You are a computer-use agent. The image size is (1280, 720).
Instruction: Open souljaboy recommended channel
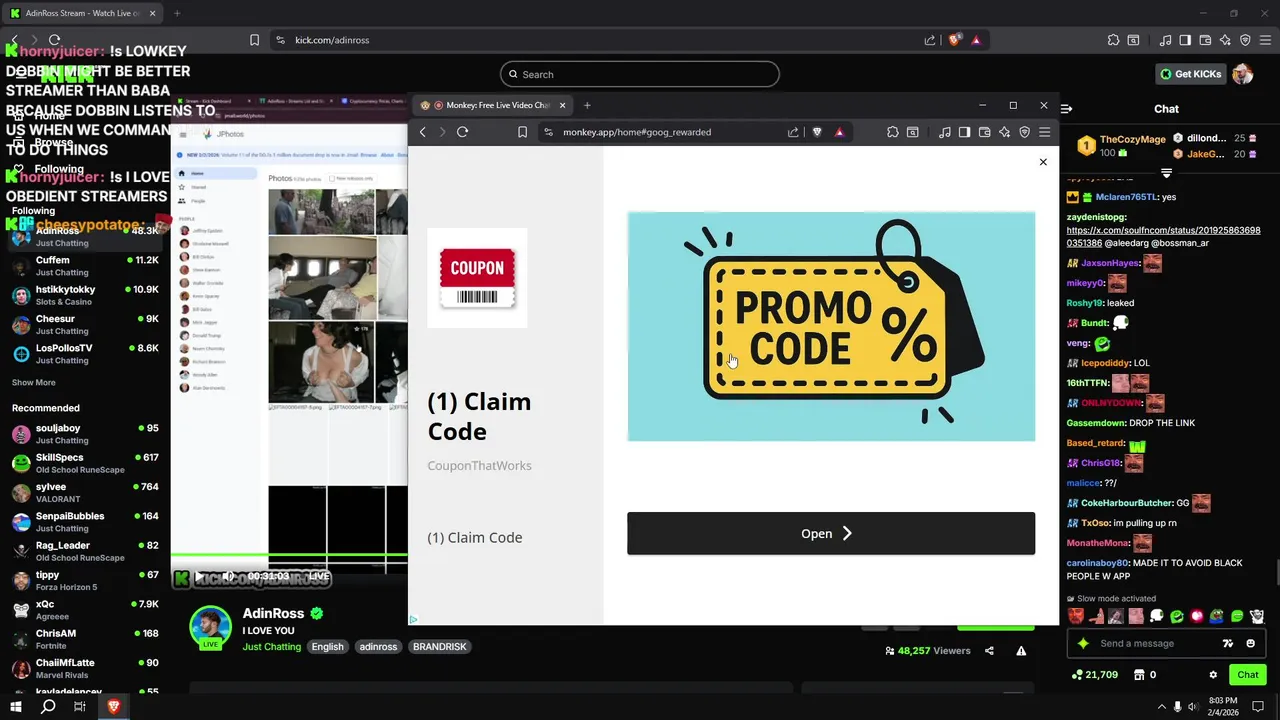click(85, 434)
